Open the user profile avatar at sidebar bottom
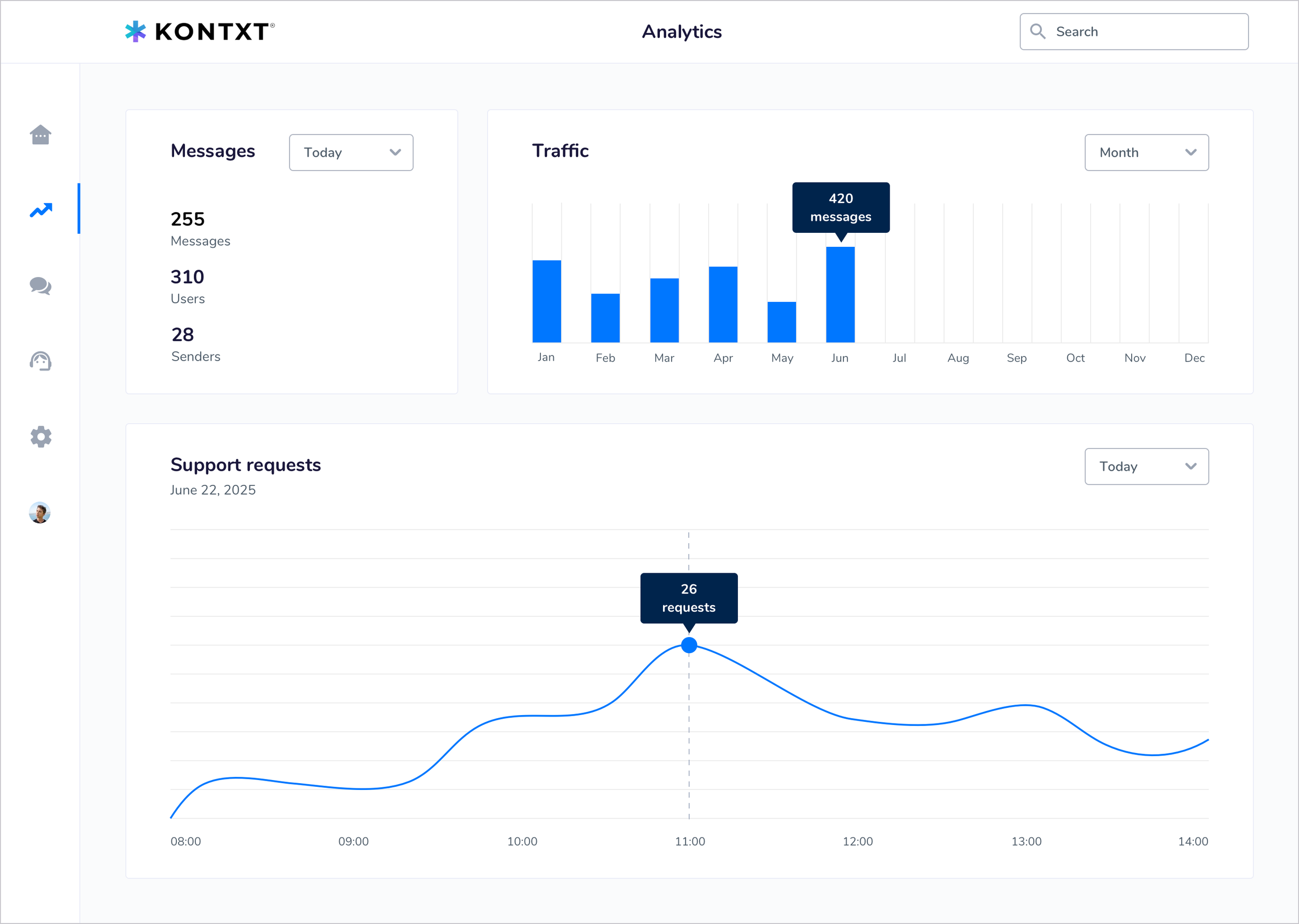This screenshot has width=1299, height=924. tap(39, 512)
